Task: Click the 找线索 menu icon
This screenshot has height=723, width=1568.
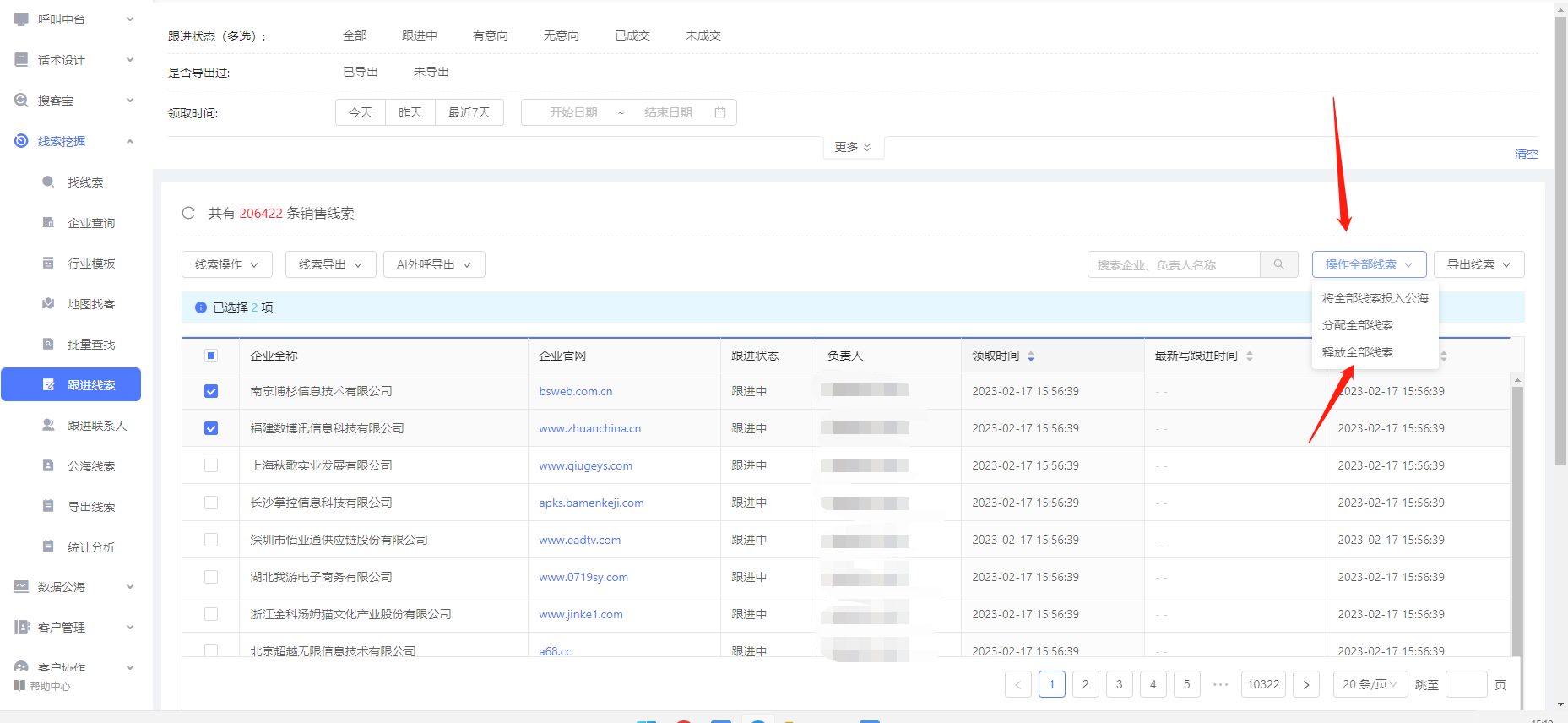Action: tap(48, 182)
